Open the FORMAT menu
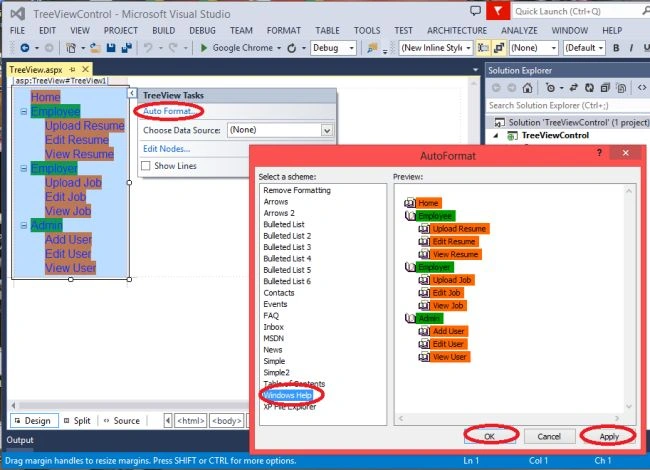Viewport: 650px width, 470px height. click(284, 31)
